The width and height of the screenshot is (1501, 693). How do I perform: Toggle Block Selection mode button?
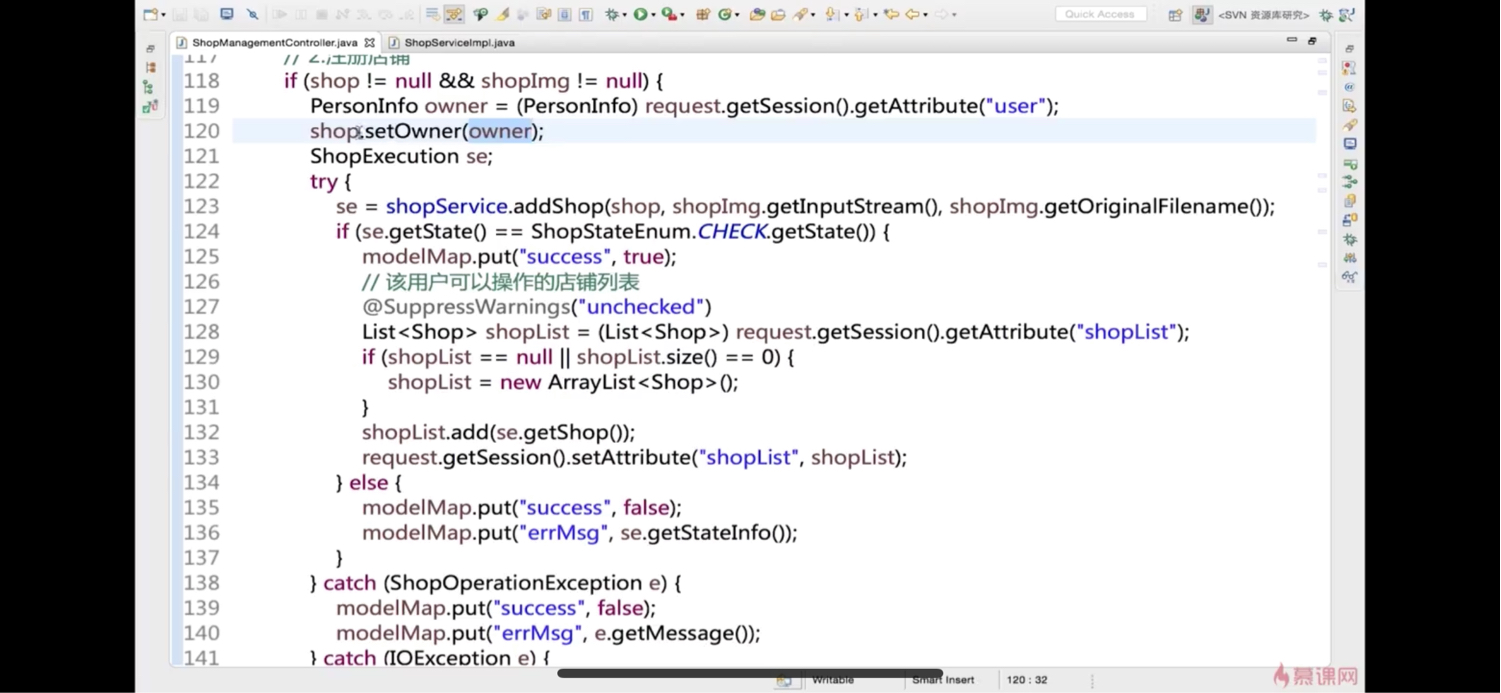(x=565, y=14)
